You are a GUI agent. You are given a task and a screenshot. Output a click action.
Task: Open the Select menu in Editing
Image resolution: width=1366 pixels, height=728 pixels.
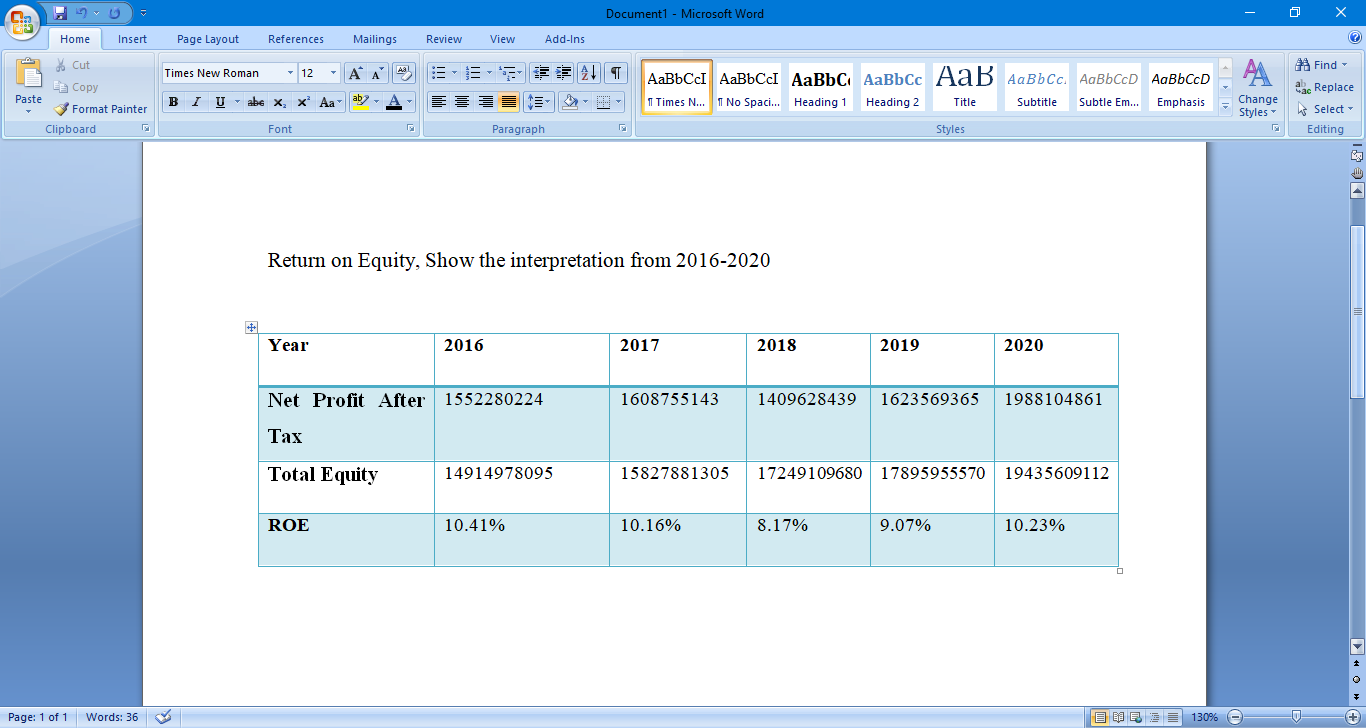[1325, 109]
